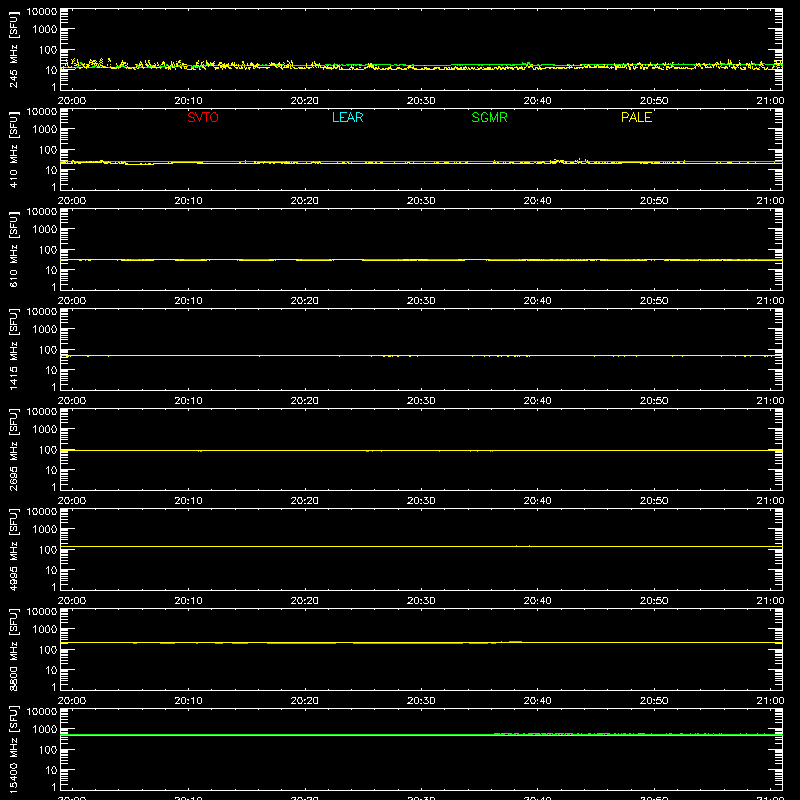Select the 1415 MHz [SFU] axis title
The image size is (800, 800).
[x=13, y=349]
